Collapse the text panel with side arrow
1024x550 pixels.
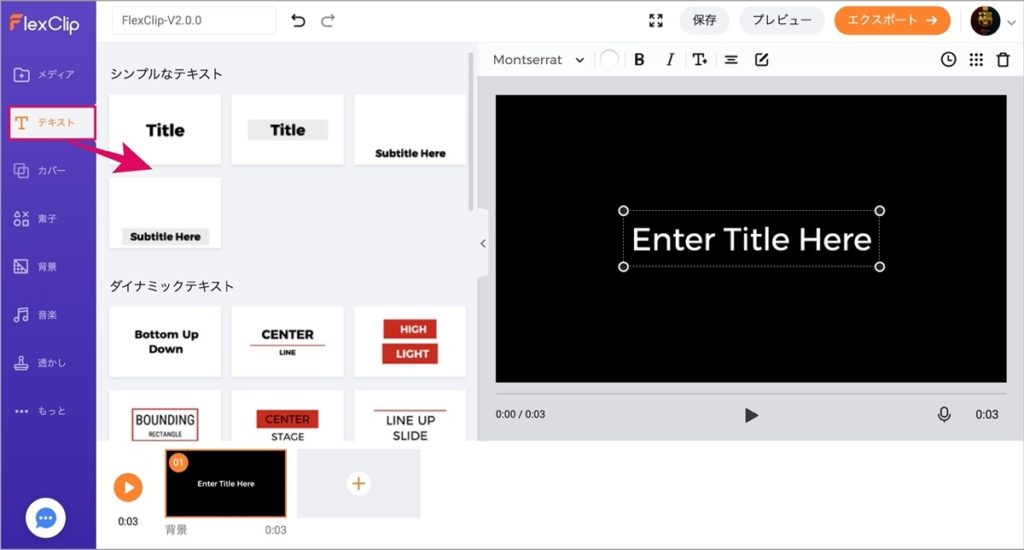(x=483, y=243)
